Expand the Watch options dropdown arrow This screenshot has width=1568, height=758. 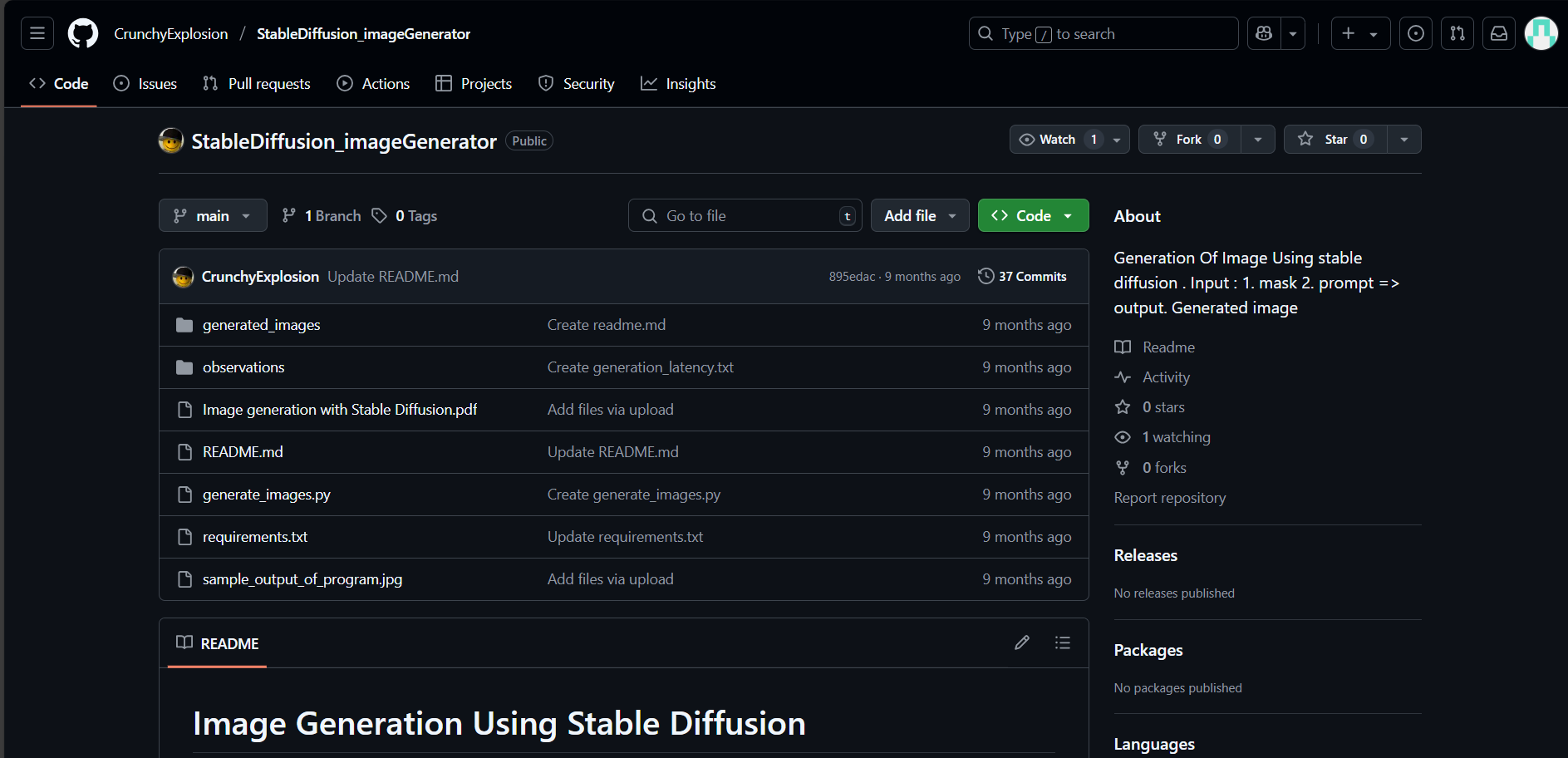pos(1117,140)
